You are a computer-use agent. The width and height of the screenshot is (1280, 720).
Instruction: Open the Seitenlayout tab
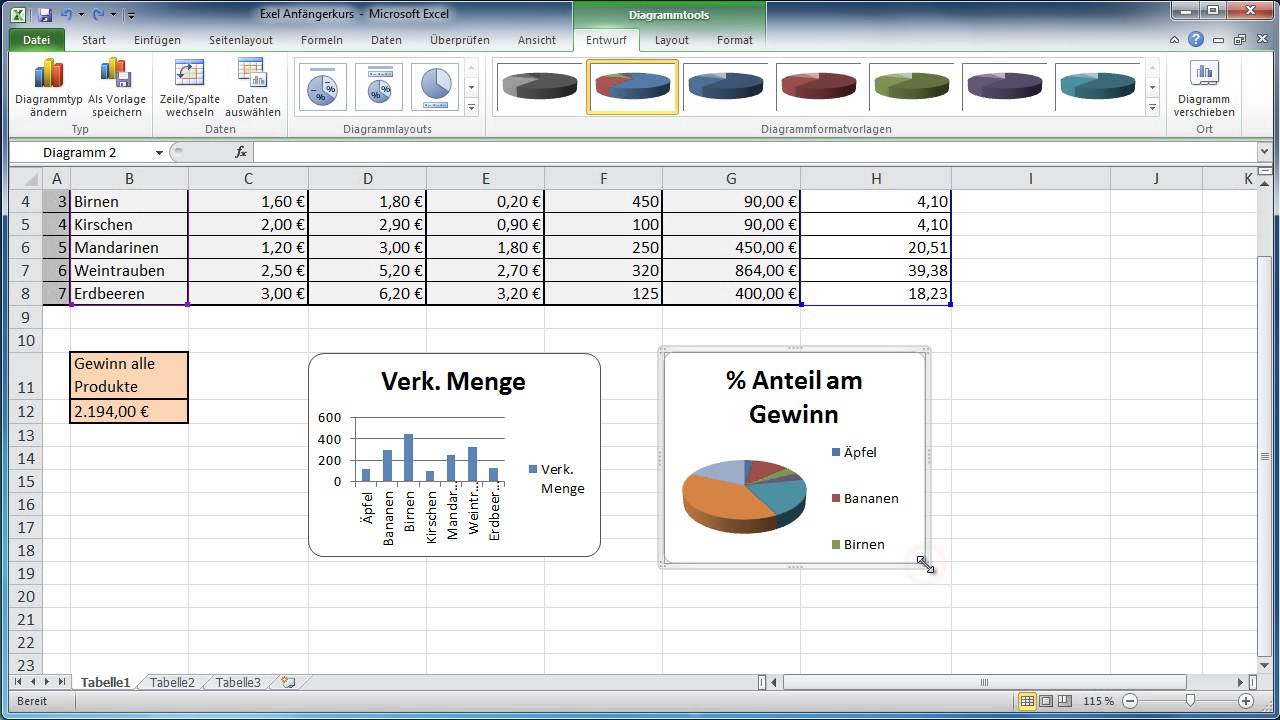tap(241, 40)
